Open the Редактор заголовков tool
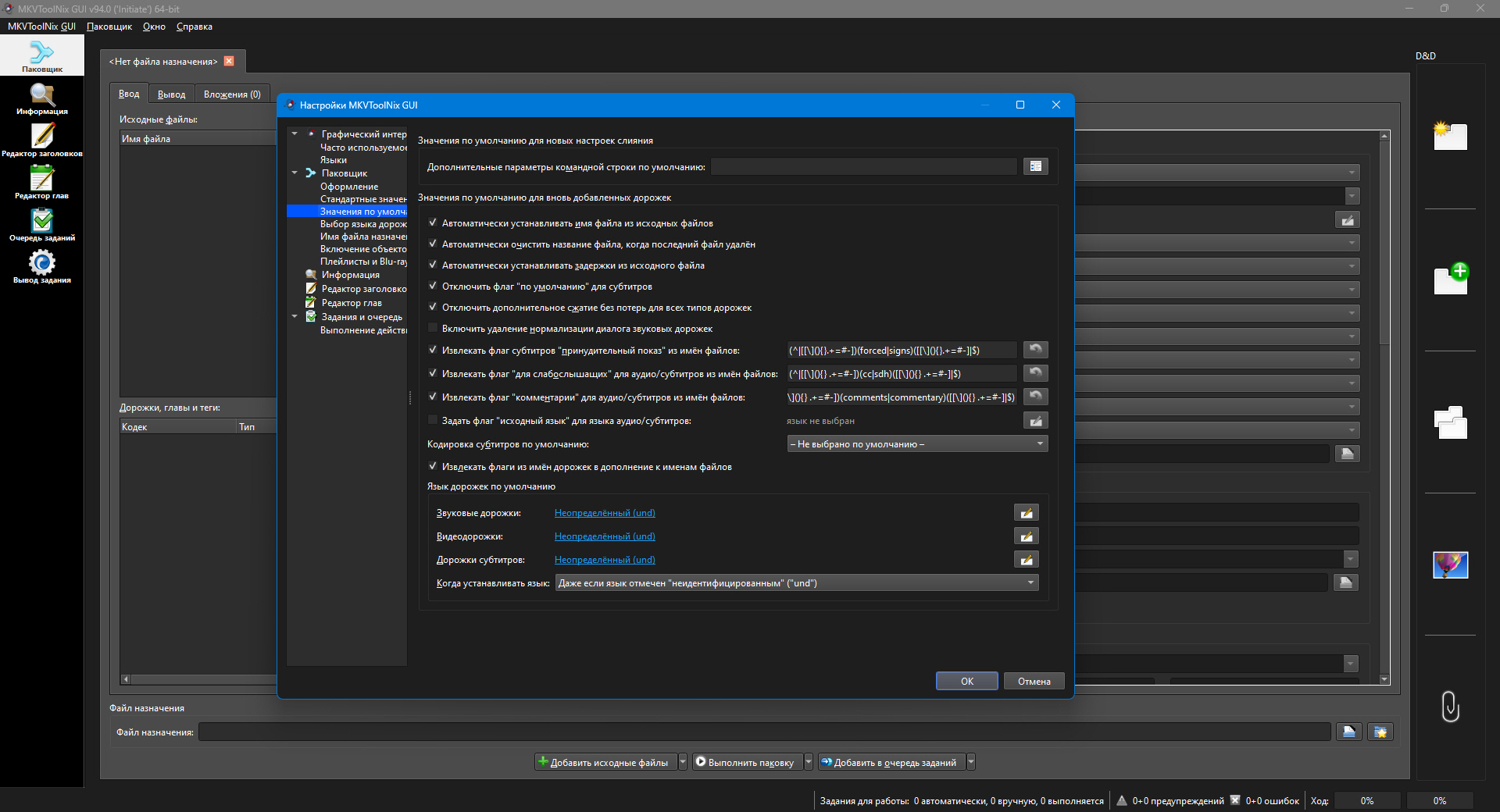 tap(42, 141)
